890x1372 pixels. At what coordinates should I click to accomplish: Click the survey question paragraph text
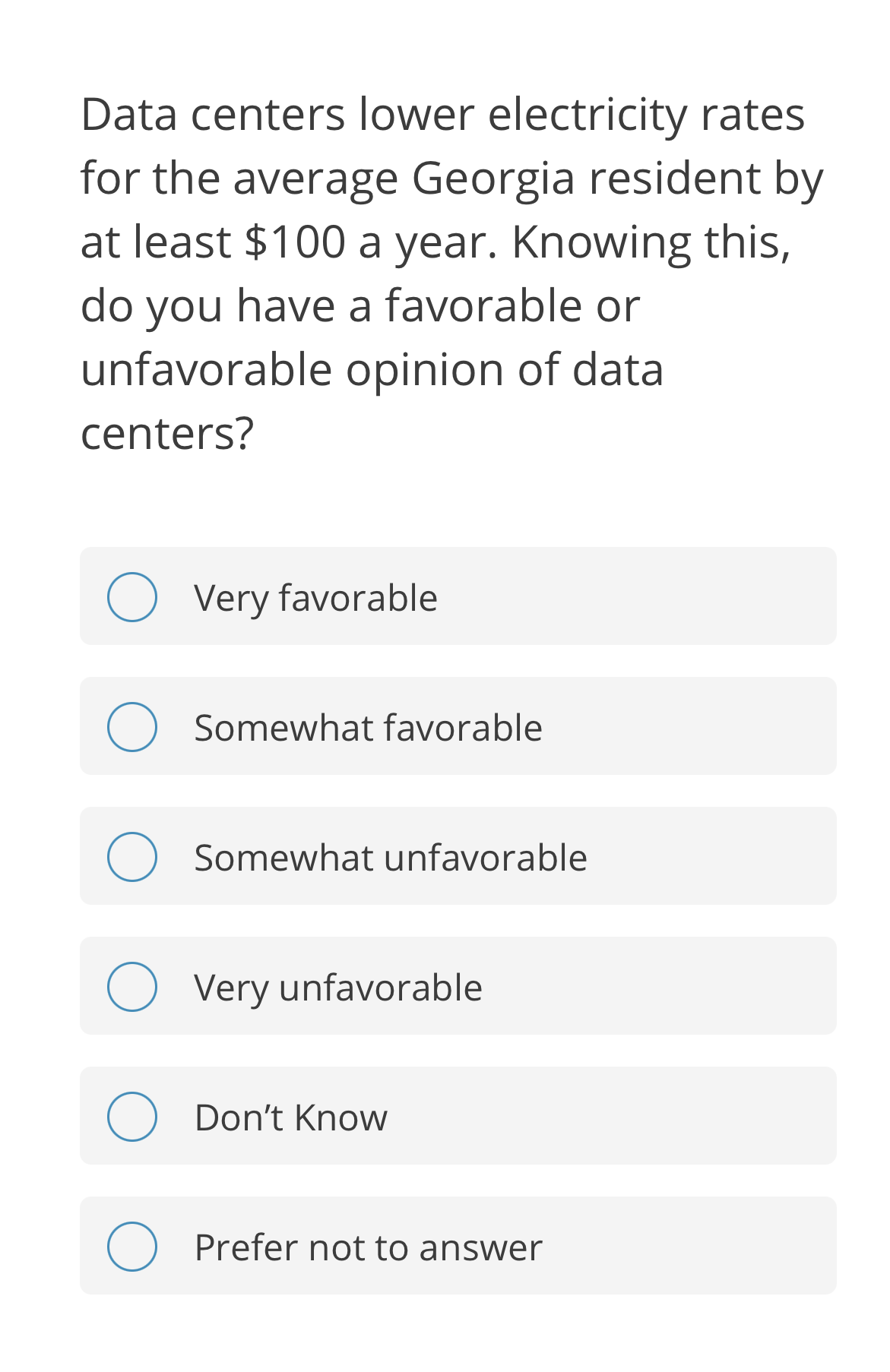(x=452, y=274)
